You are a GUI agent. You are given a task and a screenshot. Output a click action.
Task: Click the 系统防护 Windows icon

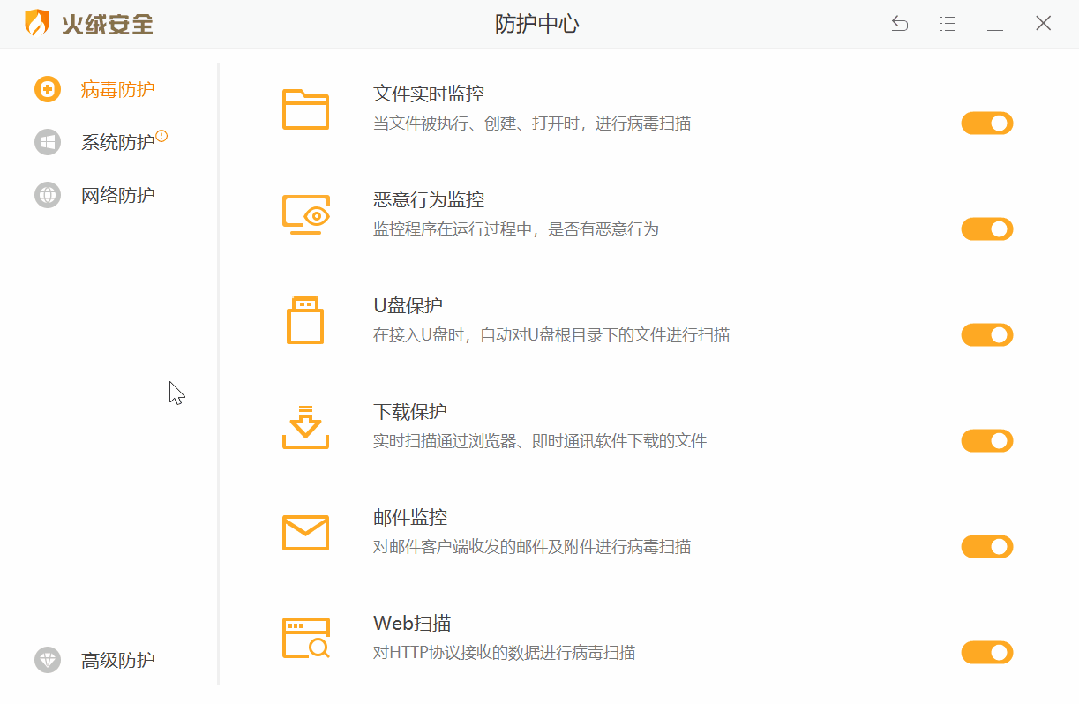point(47,142)
